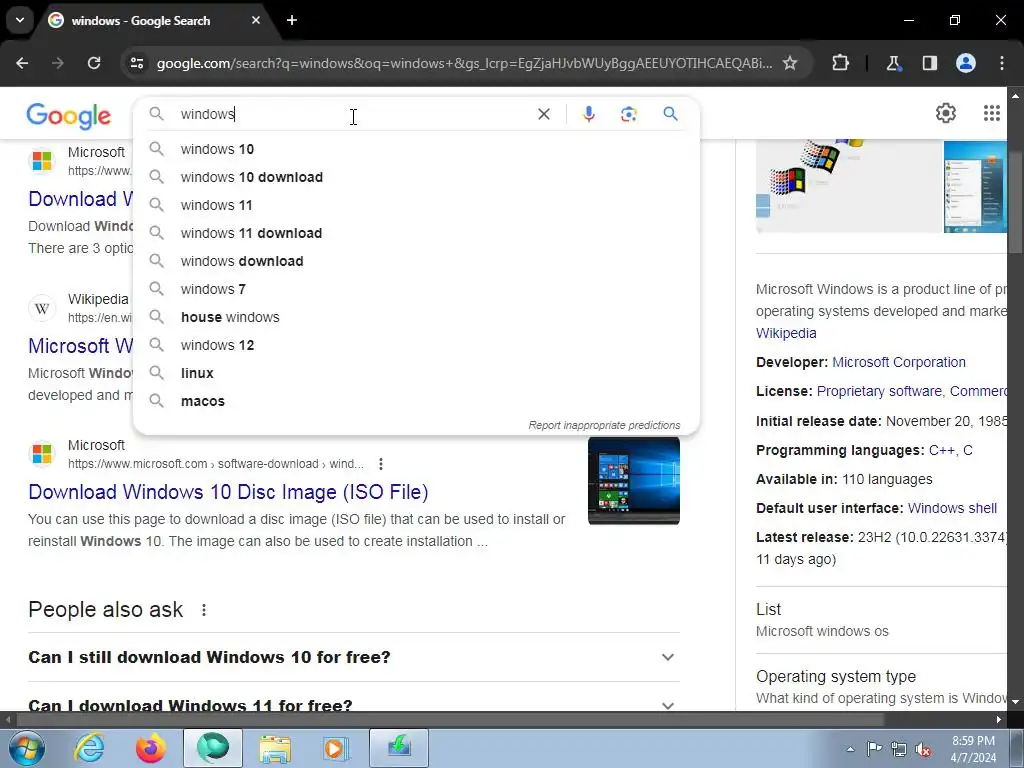Reload the Google search page

[x=94, y=63]
